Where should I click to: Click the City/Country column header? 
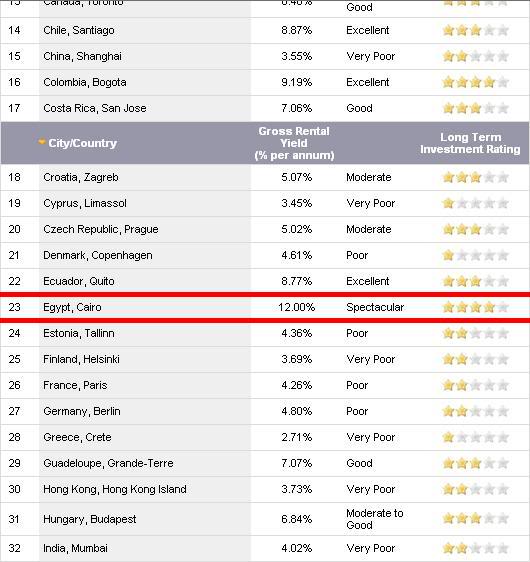[x=82, y=143]
